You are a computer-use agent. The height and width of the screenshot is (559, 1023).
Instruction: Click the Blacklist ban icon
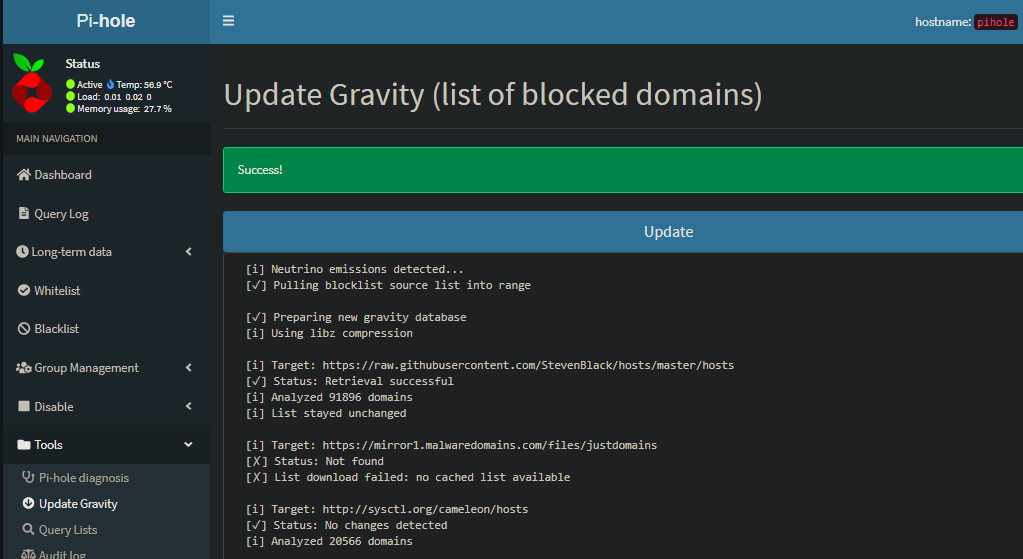(24, 329)
